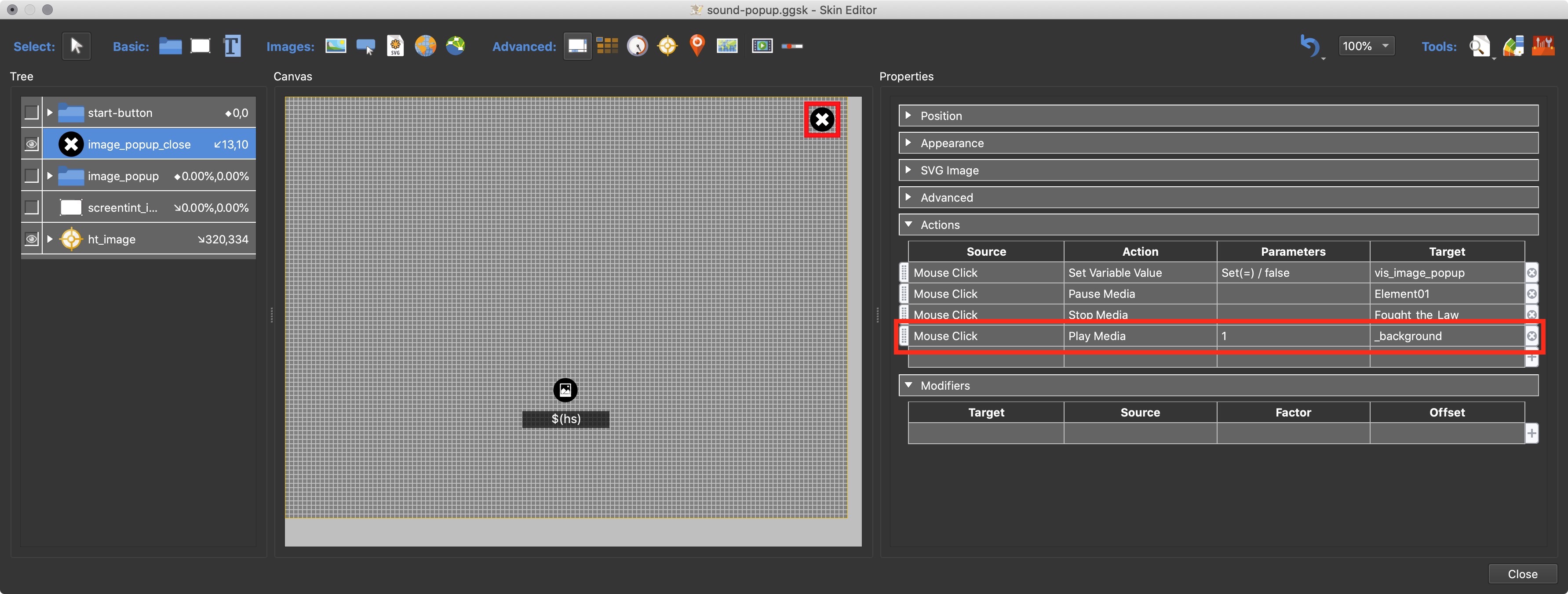The height and width of the screenshot is (594, 1568).
Task: Add a Container folder element
Action: point(171,46)
